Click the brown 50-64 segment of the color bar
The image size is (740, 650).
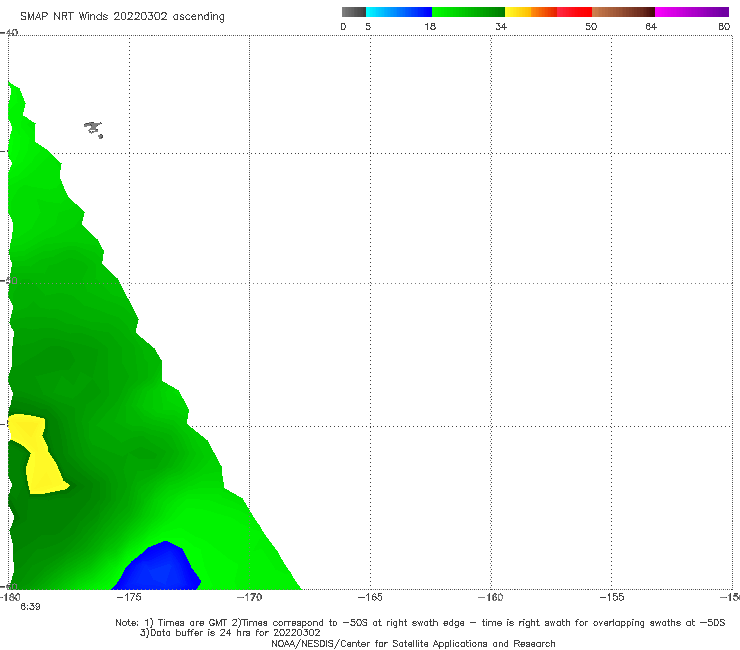click(623, 12)
